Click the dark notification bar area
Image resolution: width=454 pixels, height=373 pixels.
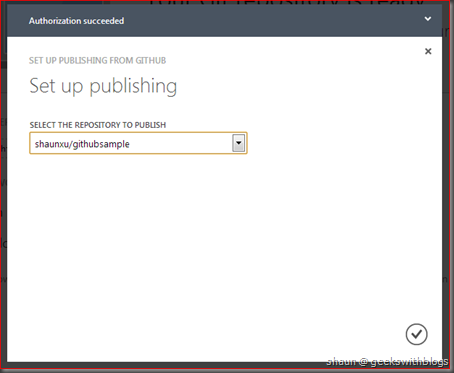coord(224,21)
